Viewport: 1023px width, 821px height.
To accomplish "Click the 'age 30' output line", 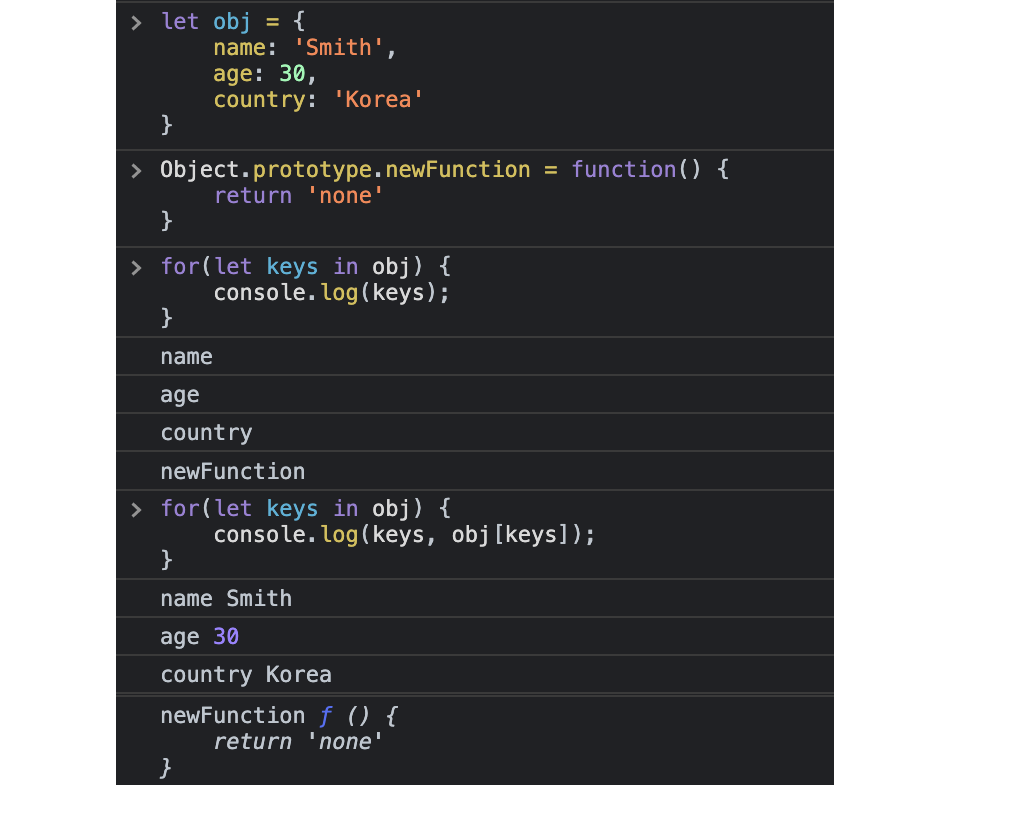I will coord(198,636).
